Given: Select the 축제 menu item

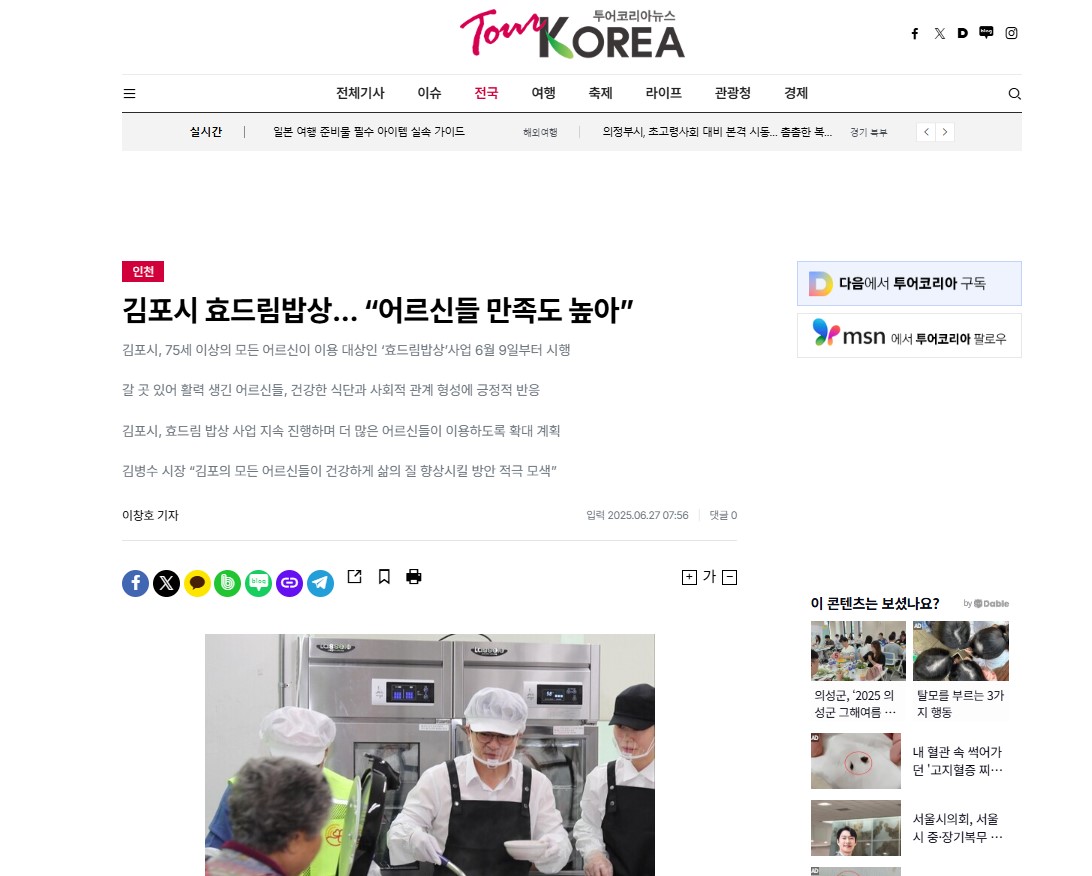Looking at the screenshot, I should coord(600,93).
